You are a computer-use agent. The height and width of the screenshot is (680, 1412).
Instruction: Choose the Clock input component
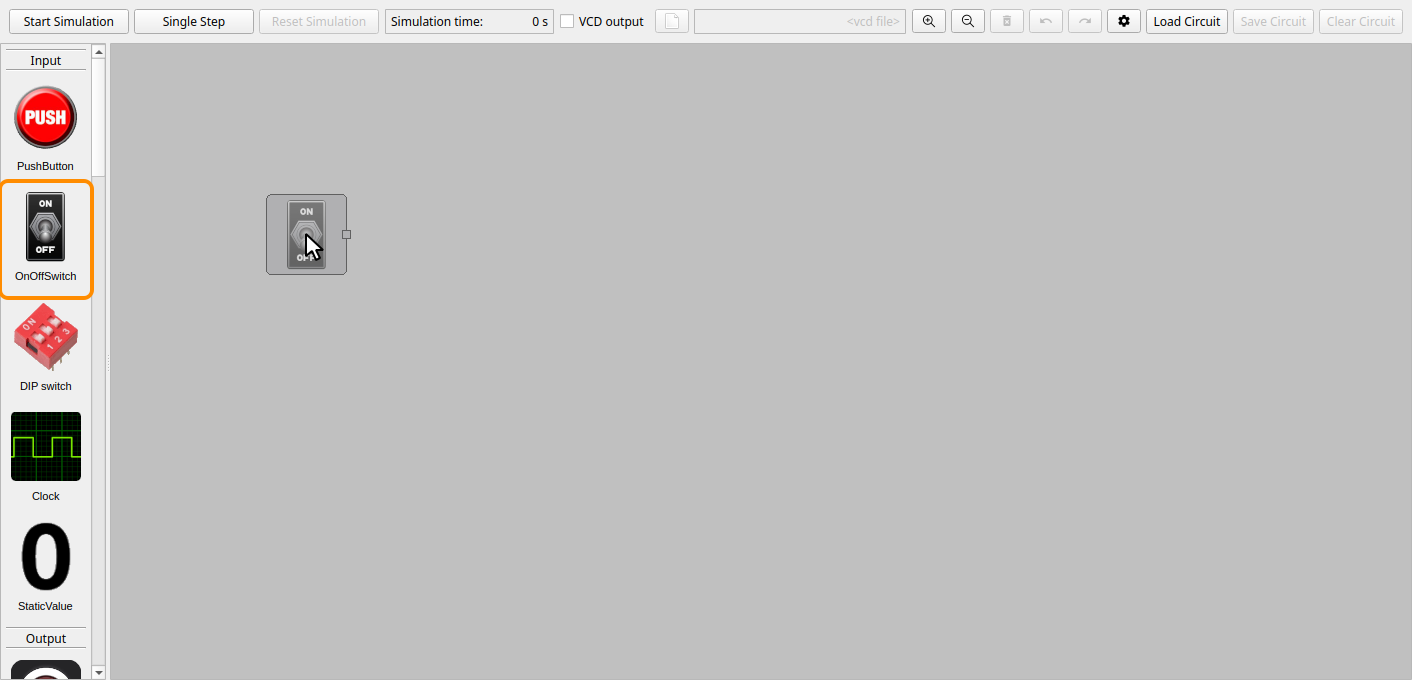pos(45,456)
